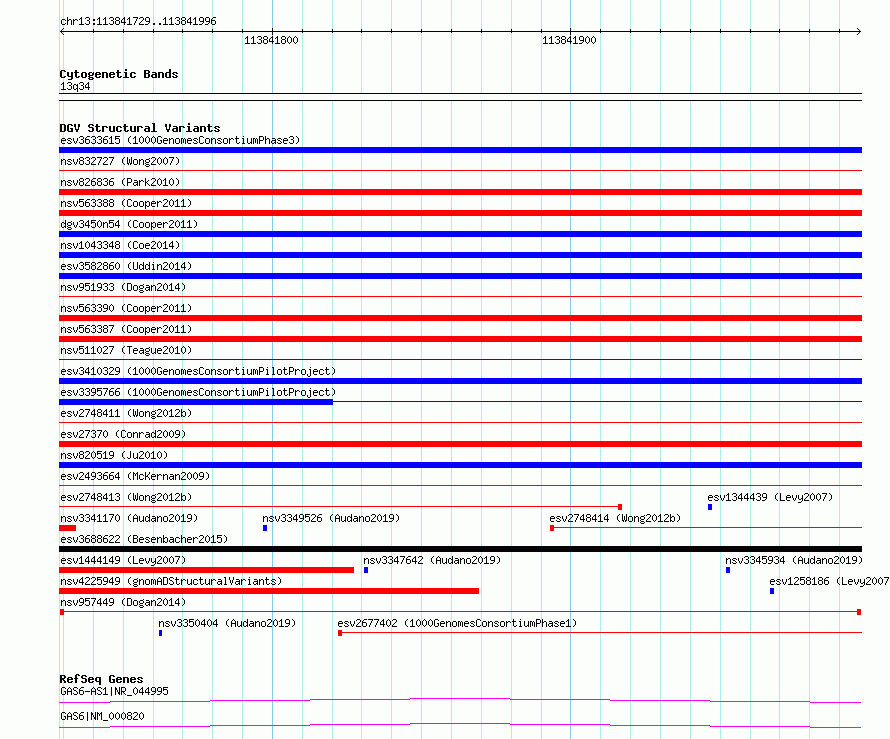The height and width of the screenshot is (739, 890).
Task: Click the red bar of esv27370
Action: 460,444
